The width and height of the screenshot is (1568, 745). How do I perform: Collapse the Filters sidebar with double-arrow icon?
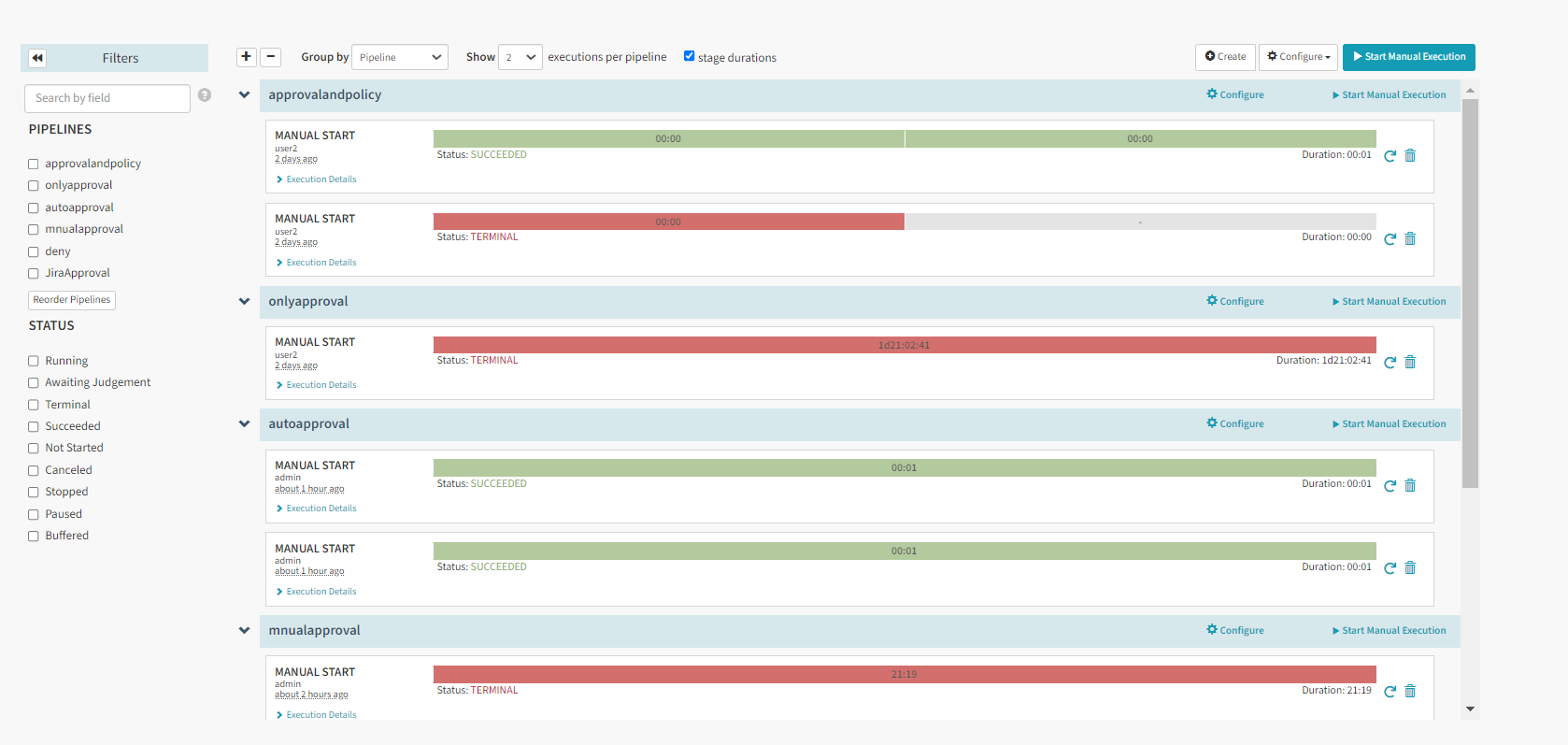click(37, 58)
